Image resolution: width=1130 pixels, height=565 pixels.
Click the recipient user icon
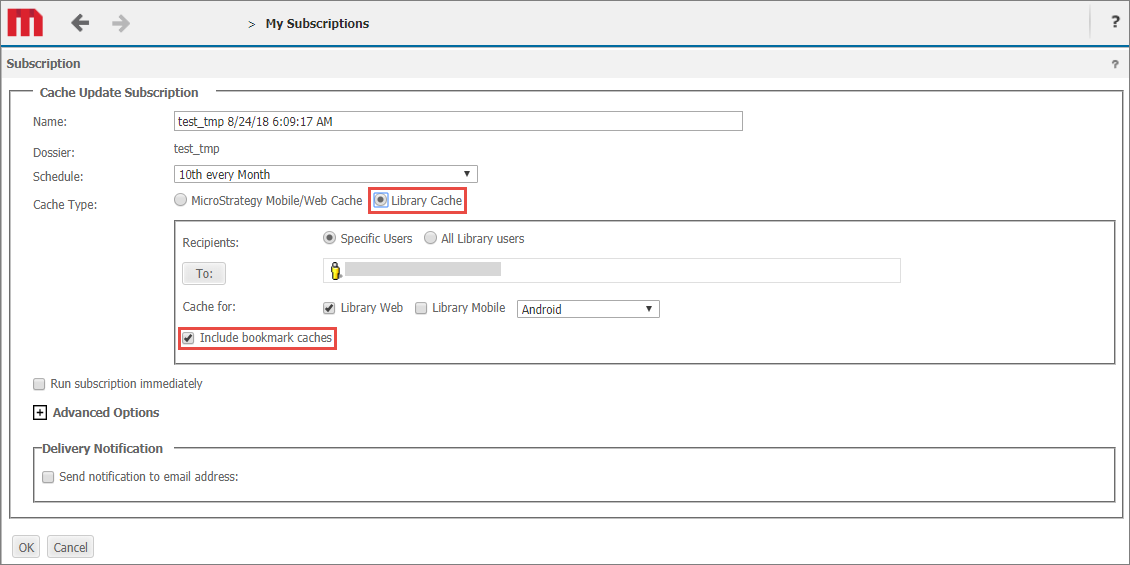335,271
